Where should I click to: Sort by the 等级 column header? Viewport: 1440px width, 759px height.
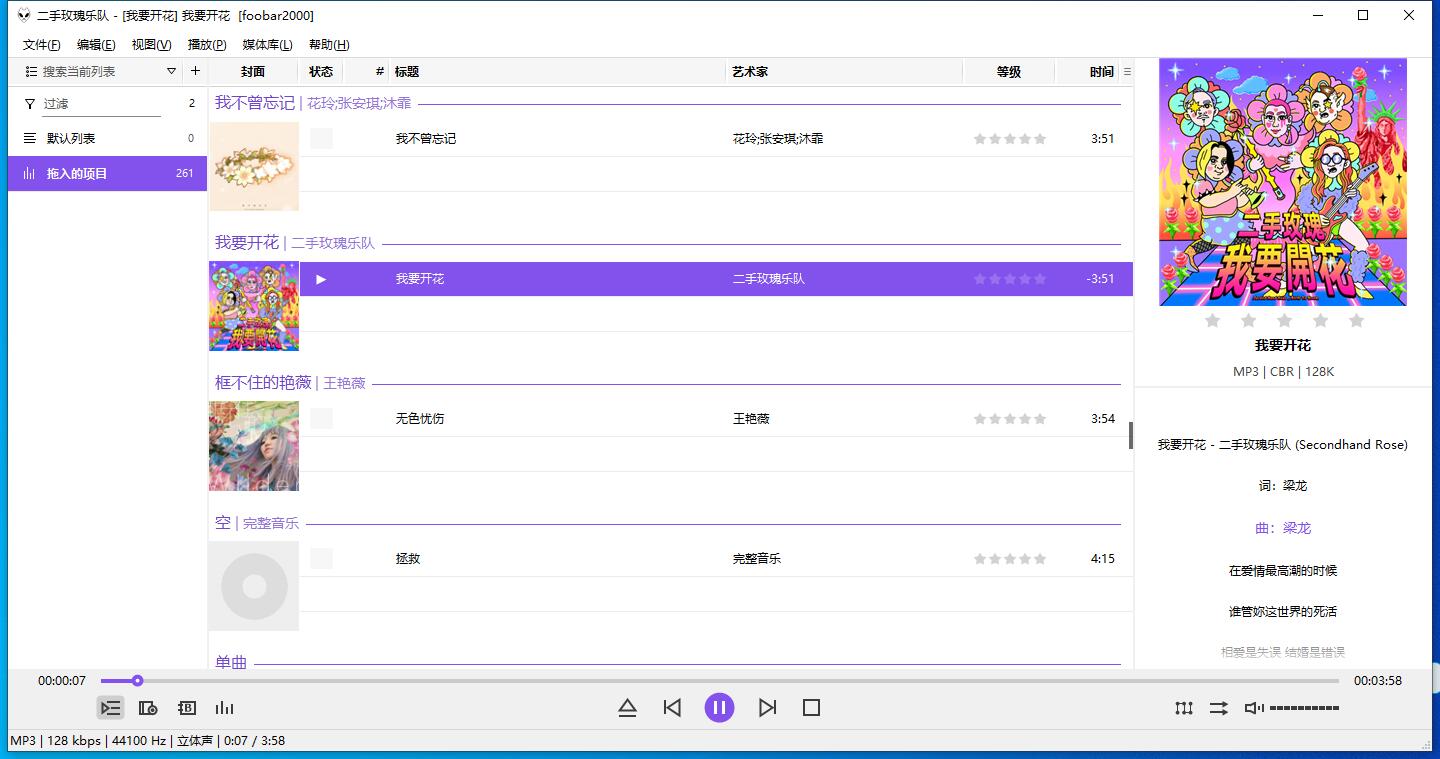1009,72
